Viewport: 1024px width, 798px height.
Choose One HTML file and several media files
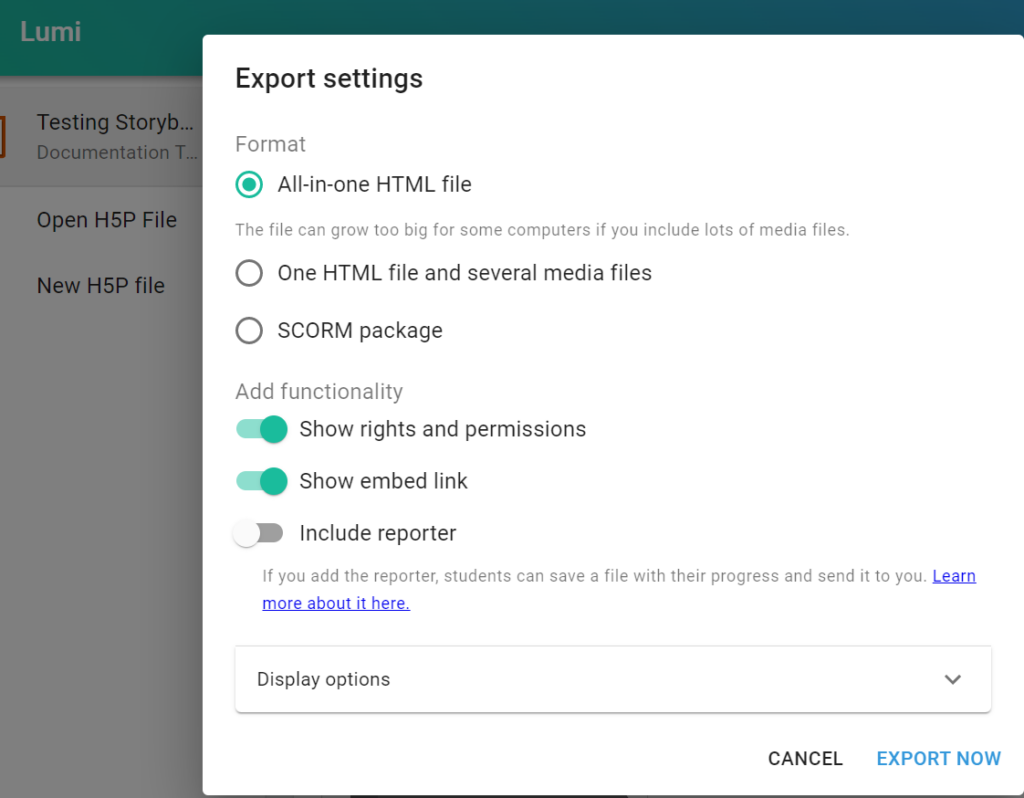pos(249,273)
